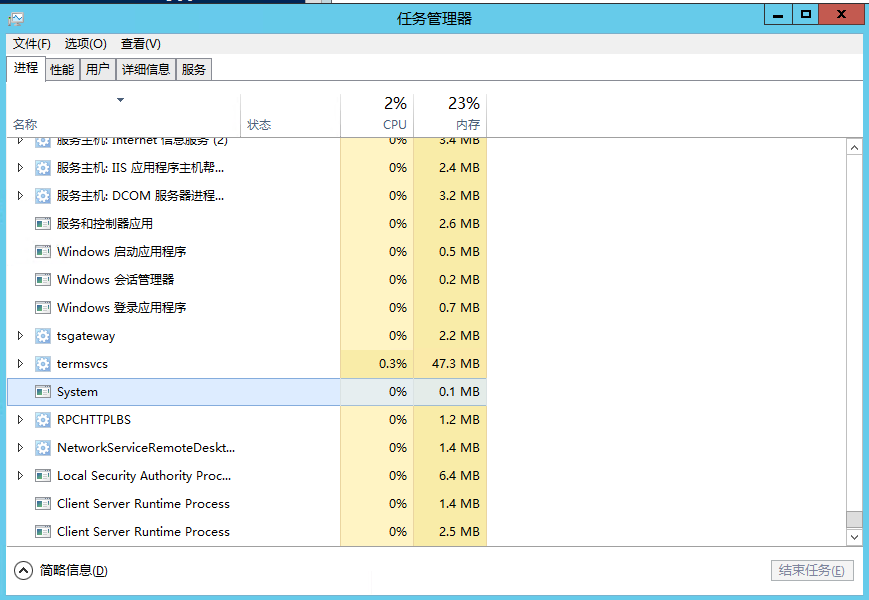The height and width of the screenshot is (600, 869).
Task: Select the Windows 会话管理器 icon
Action: (x=42, y=279)
